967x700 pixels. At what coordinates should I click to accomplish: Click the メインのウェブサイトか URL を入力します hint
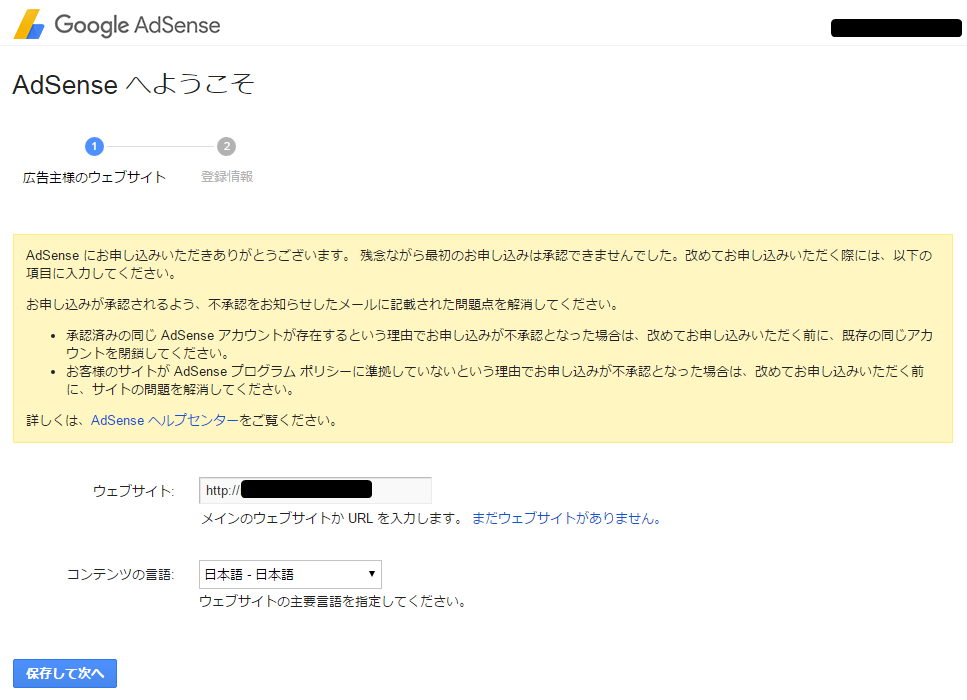[x=332, y=518]
